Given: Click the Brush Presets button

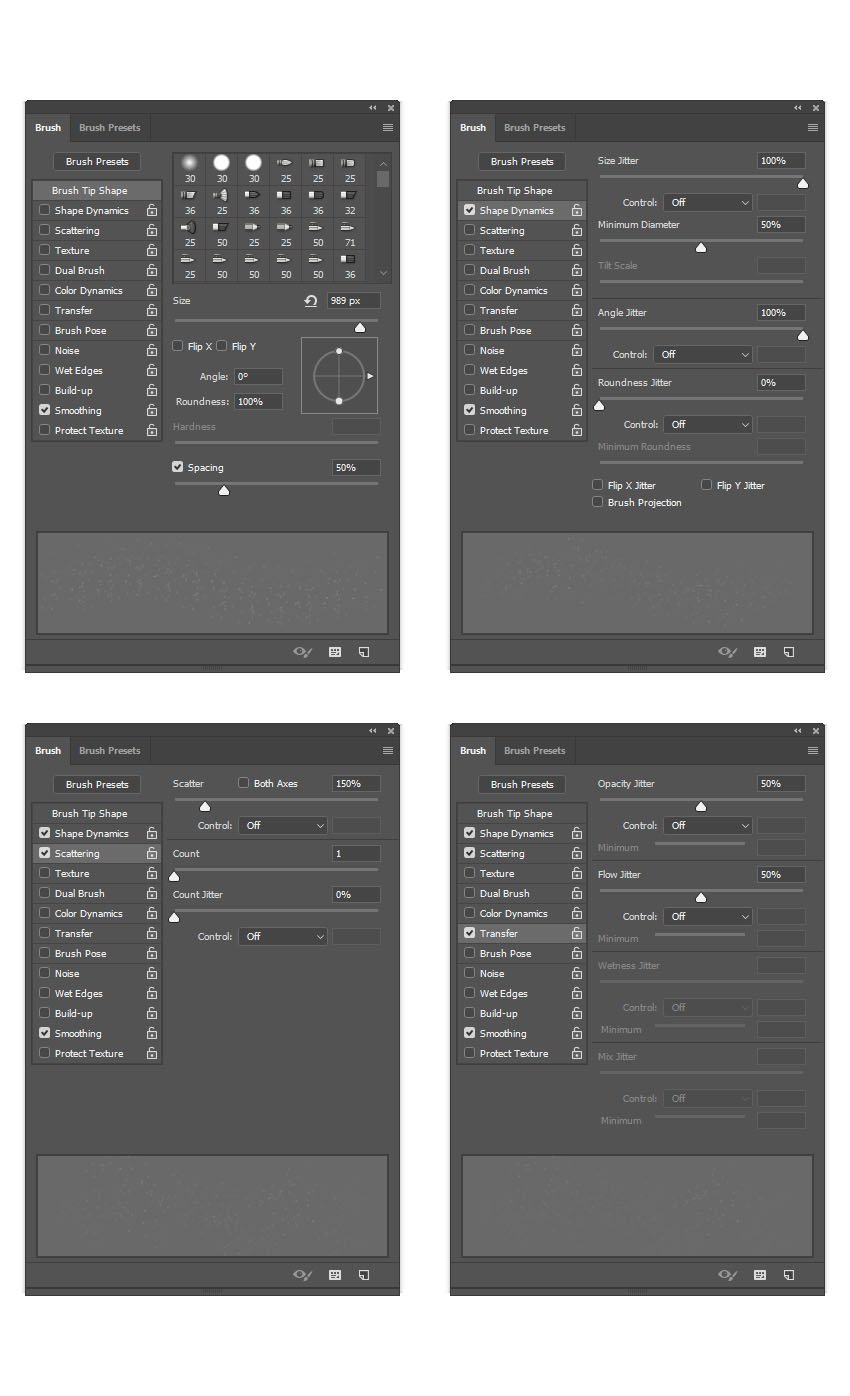Looking at the screenshot, I should 96,161.
